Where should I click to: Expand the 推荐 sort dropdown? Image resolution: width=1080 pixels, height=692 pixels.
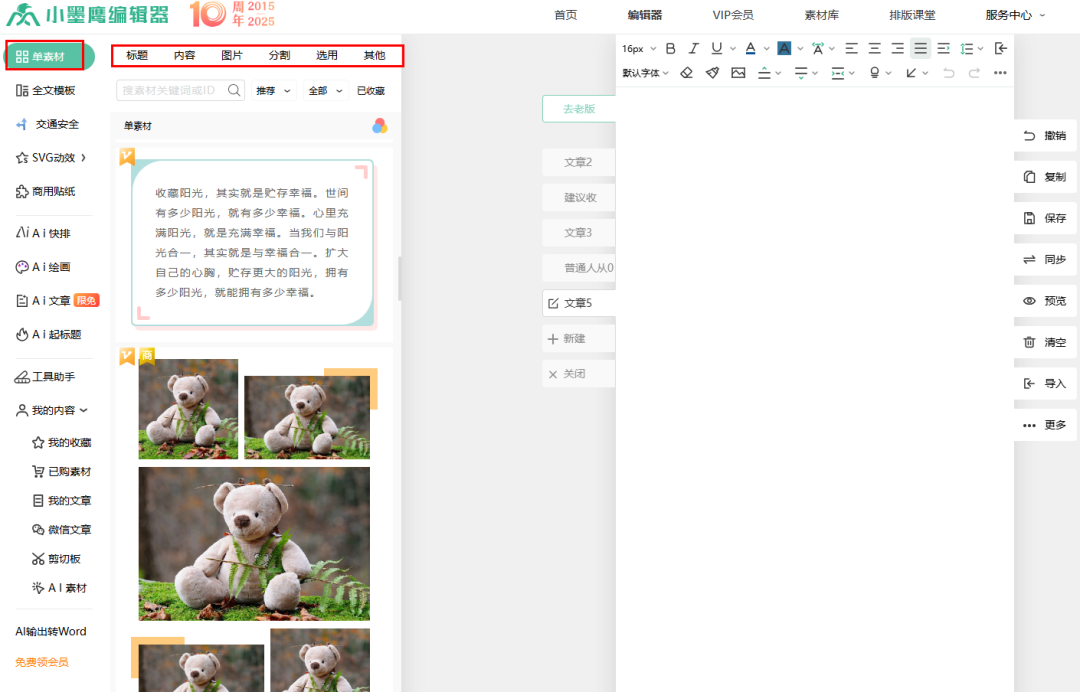point(274,91)
